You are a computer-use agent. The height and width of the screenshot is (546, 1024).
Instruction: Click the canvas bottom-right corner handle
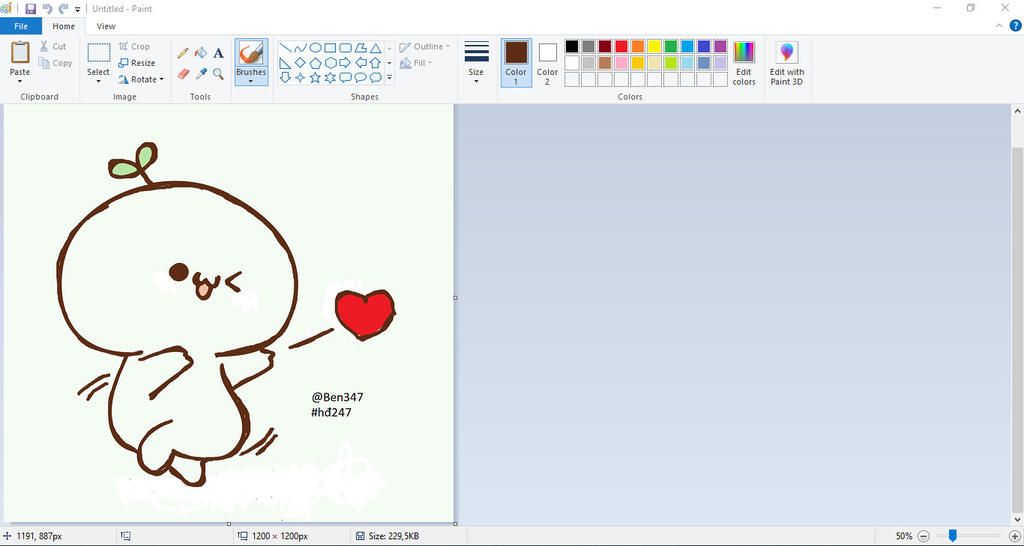pos(455,524)
